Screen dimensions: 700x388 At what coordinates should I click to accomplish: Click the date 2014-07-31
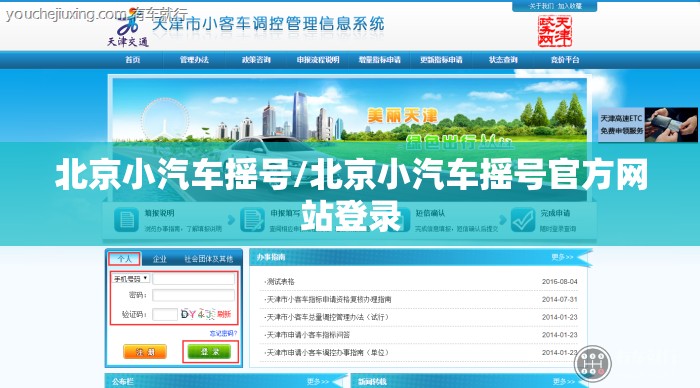559,300
